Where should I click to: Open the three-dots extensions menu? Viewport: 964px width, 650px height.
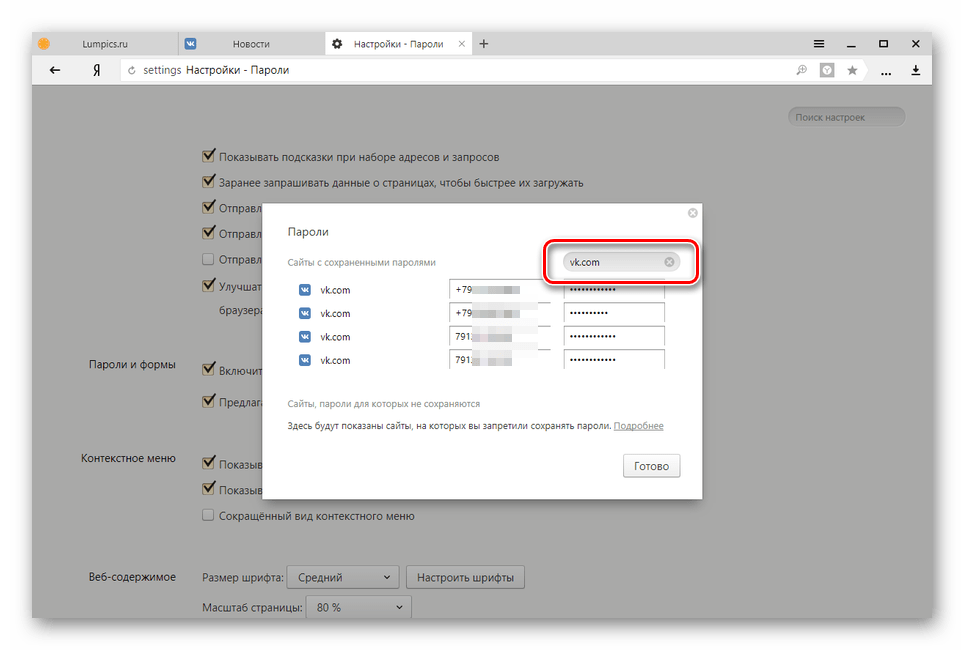tap(886, 72)
